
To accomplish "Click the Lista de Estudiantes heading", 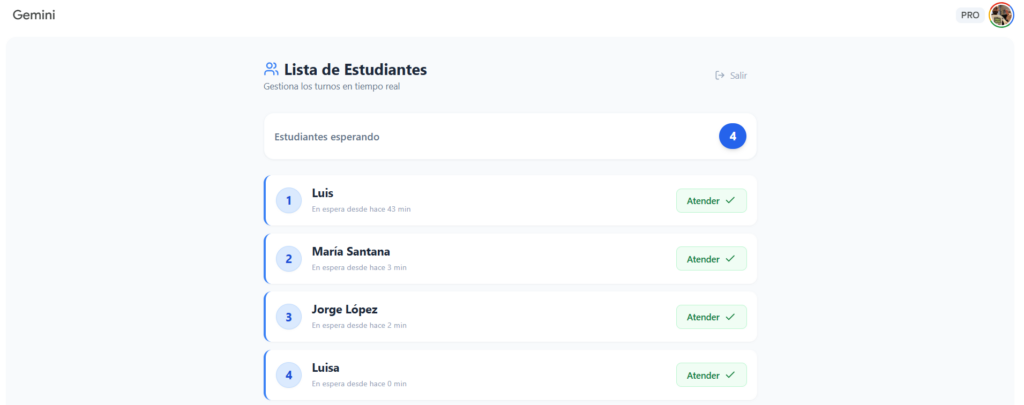I will tap(355, 70).
